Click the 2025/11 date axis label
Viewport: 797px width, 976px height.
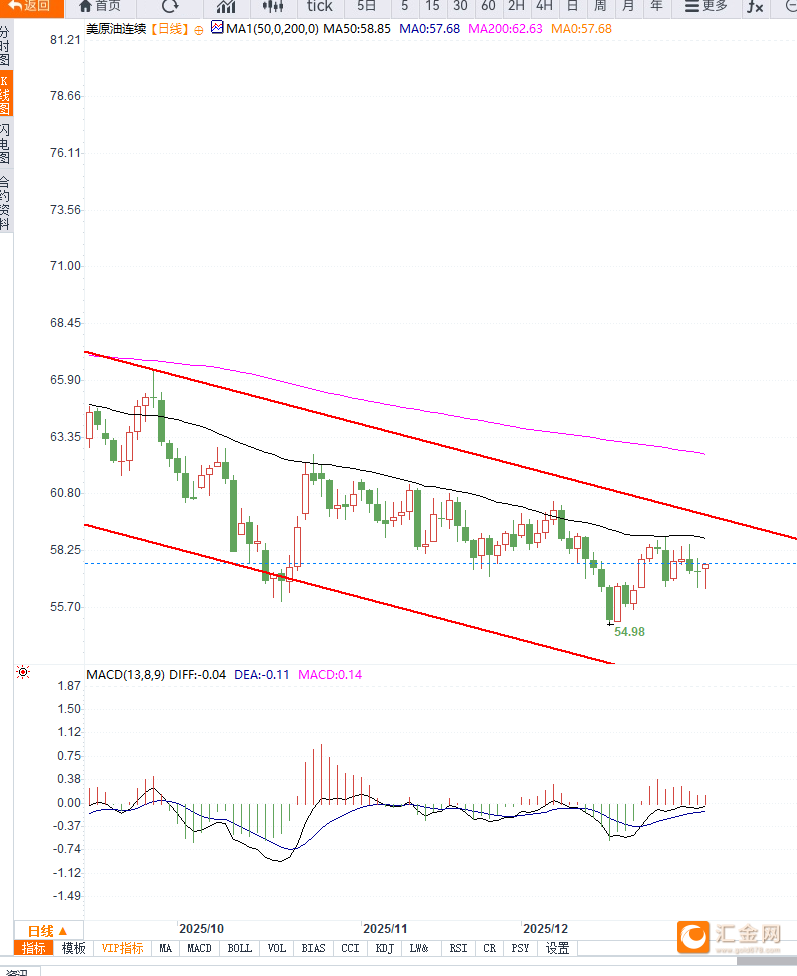click(385, 929)
